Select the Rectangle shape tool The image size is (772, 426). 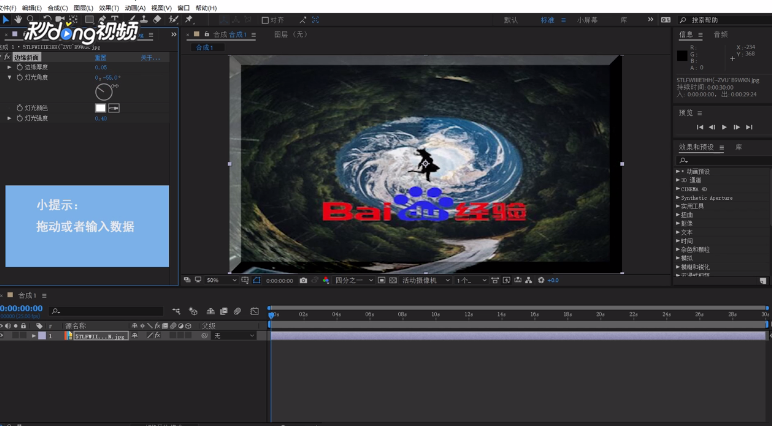tap(89, 20)
